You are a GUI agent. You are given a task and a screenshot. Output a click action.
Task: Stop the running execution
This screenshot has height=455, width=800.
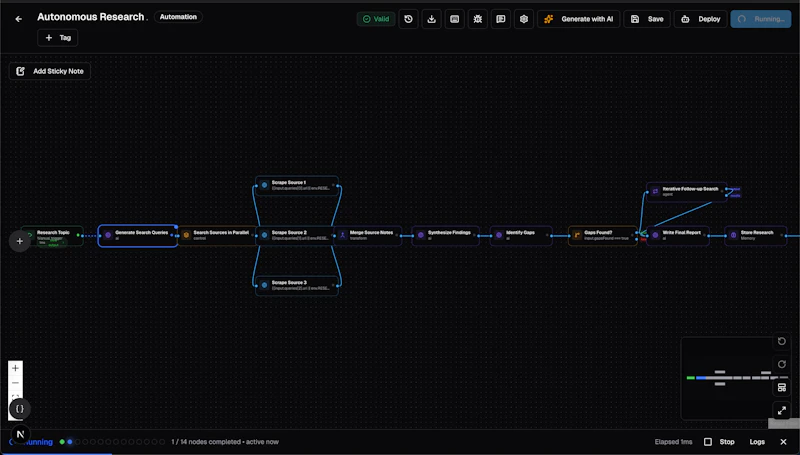click(720, 442)
